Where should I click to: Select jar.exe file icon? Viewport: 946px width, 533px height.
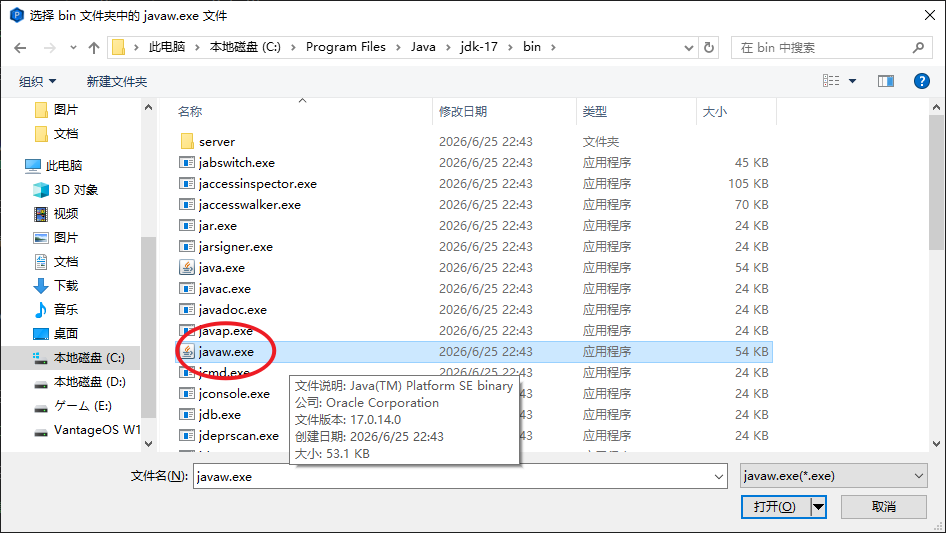coord(187,226)
